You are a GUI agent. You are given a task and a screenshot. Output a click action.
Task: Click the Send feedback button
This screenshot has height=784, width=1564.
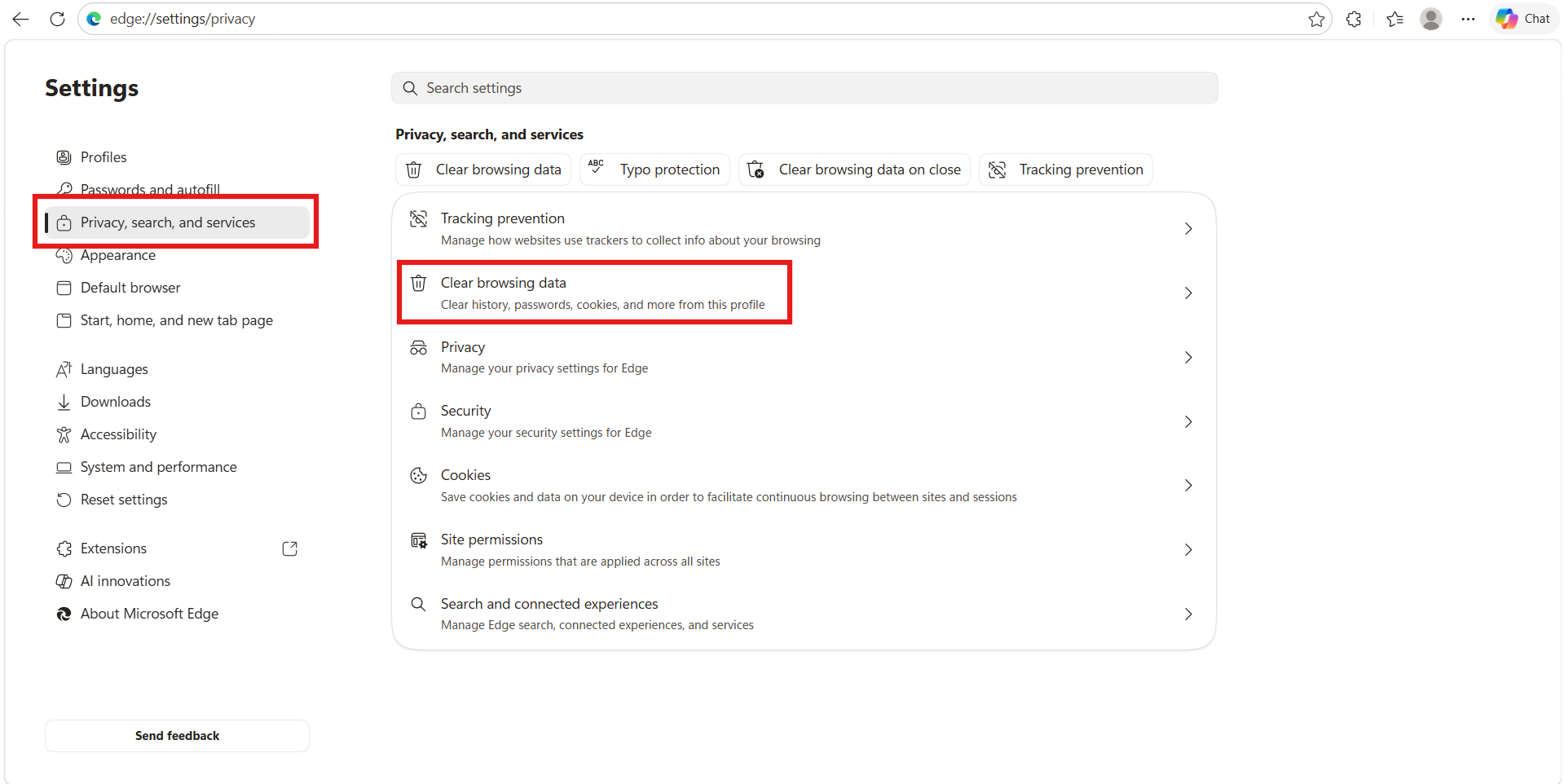coord(177,736)
